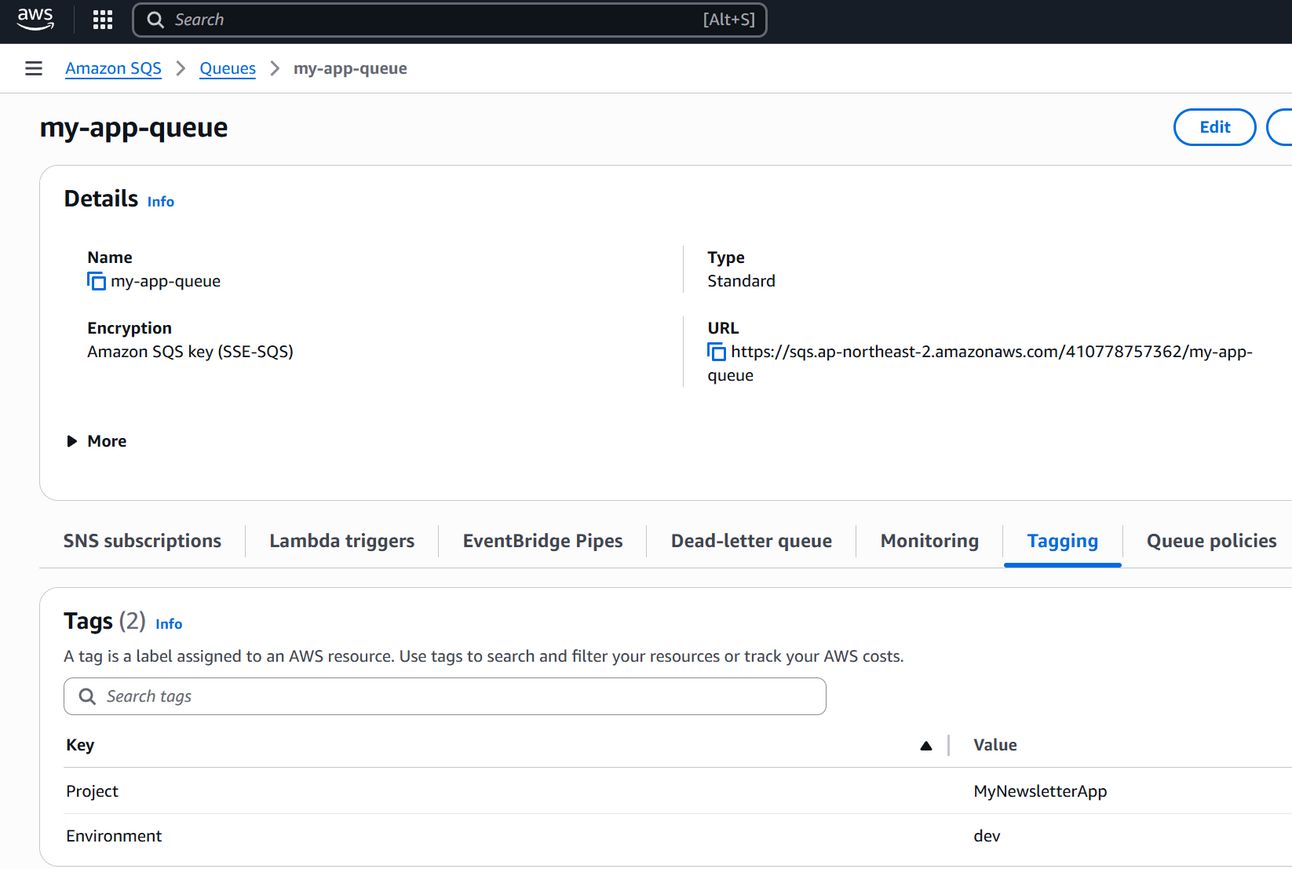Screen dimensions: 1292x869
Task: Select the MyNewsletterApp tag value
Action: tap(1040, 791)
